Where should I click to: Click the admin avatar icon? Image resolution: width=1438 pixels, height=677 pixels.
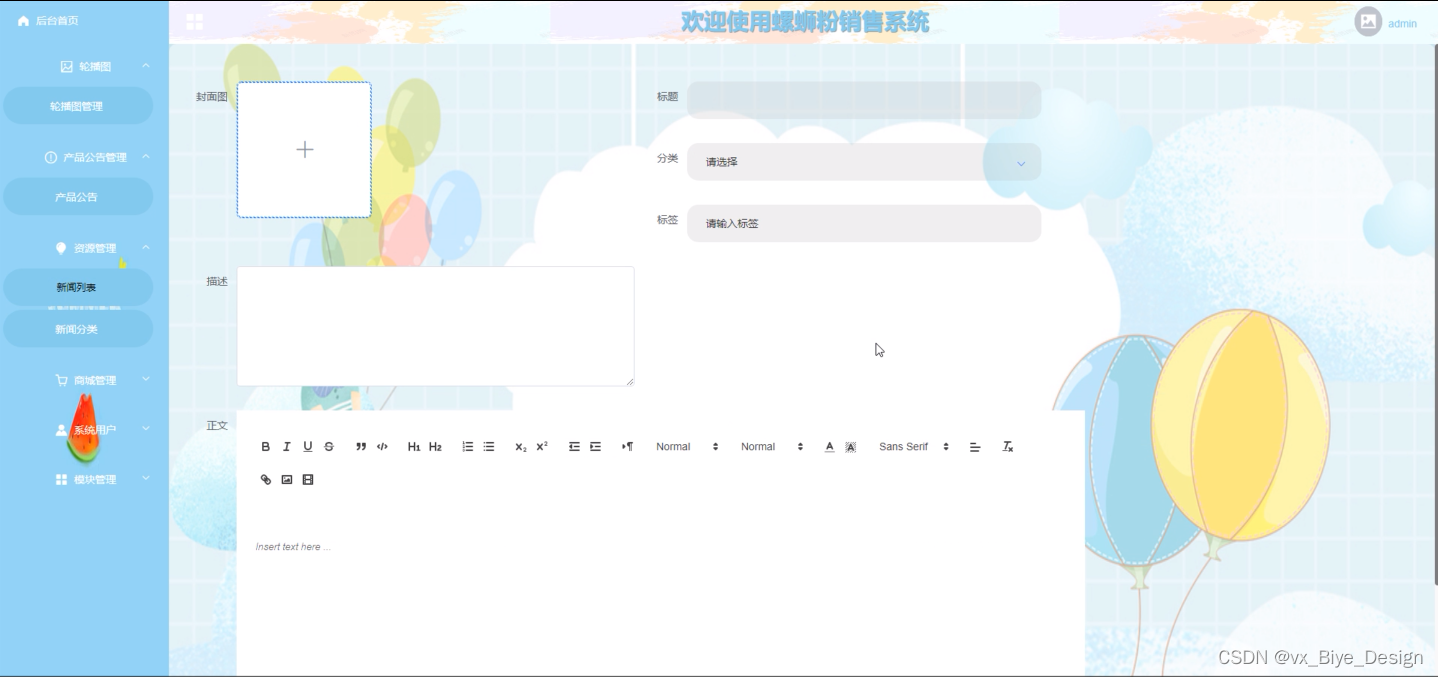[1368, 22]
